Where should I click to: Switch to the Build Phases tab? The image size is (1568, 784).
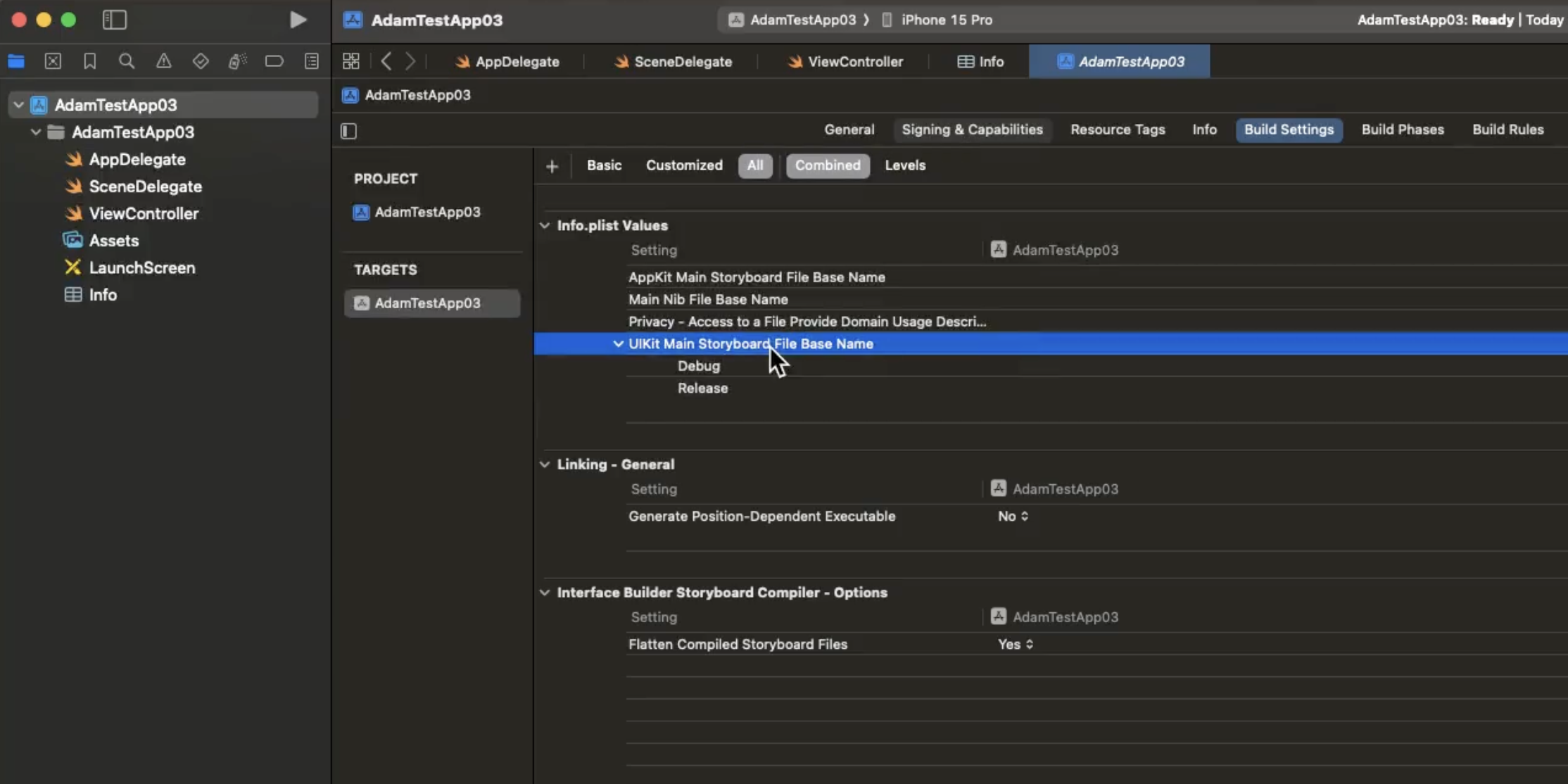1402,129
